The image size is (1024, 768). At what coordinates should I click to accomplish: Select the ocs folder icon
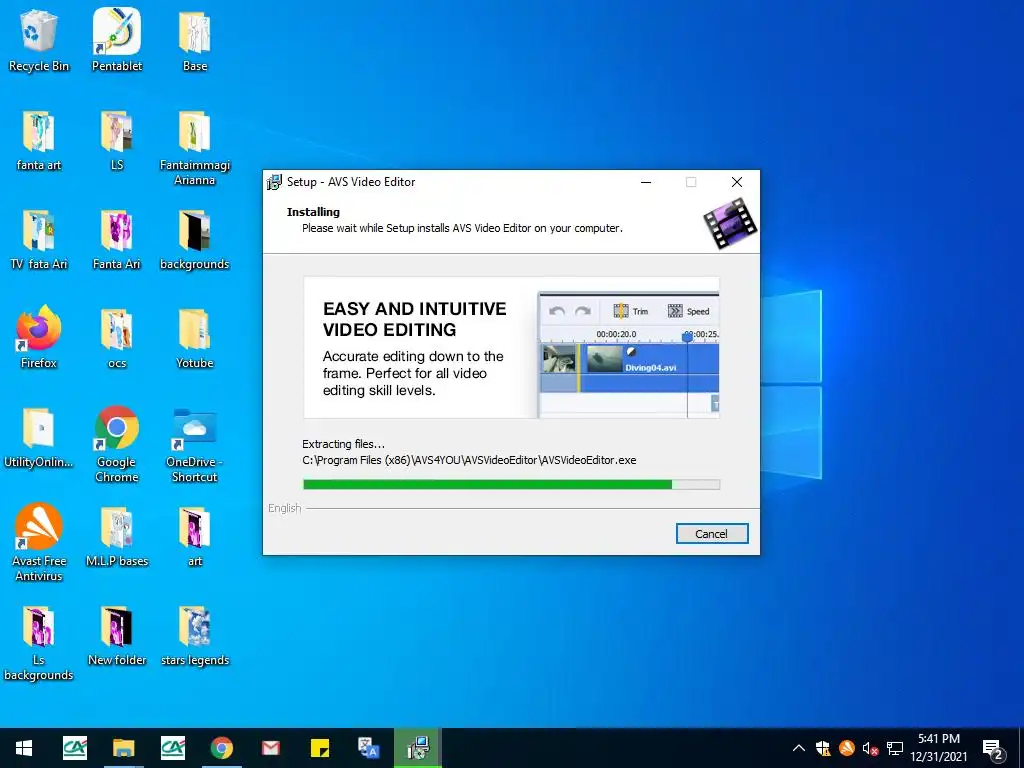[117, 338]
